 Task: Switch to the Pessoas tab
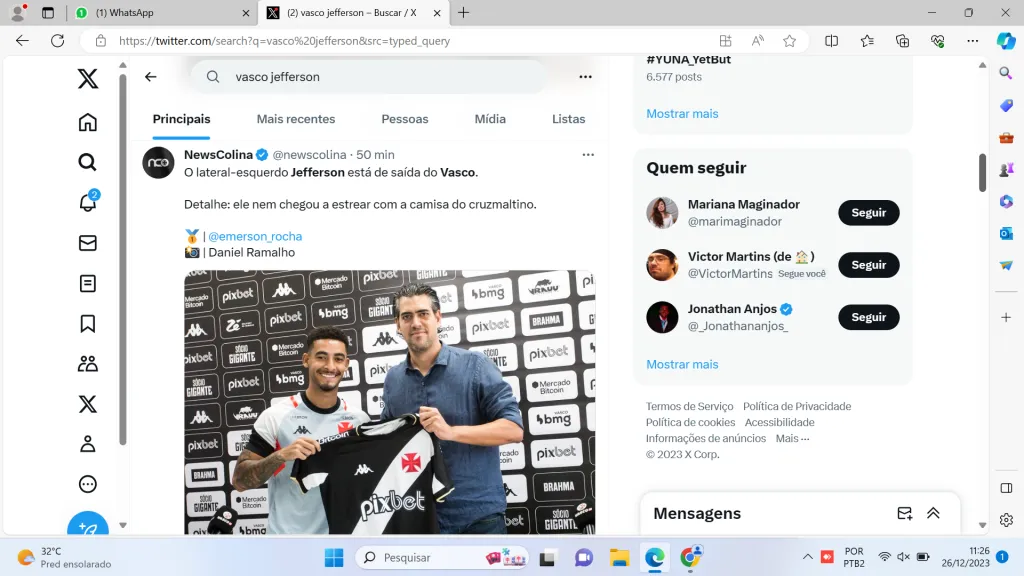[405, 119]
